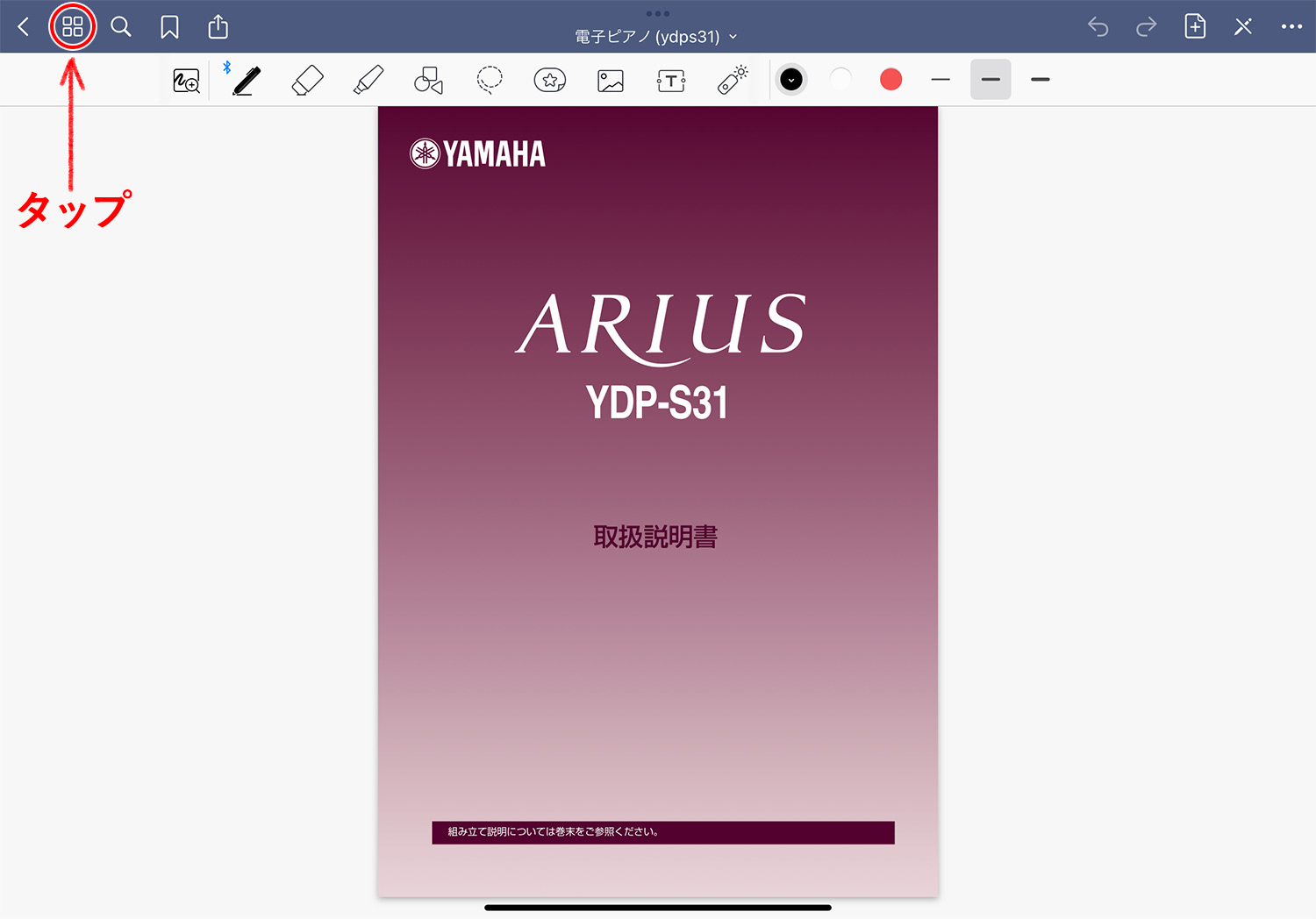
Task: Select the thickest stroke width
Action: (1041, 80)
